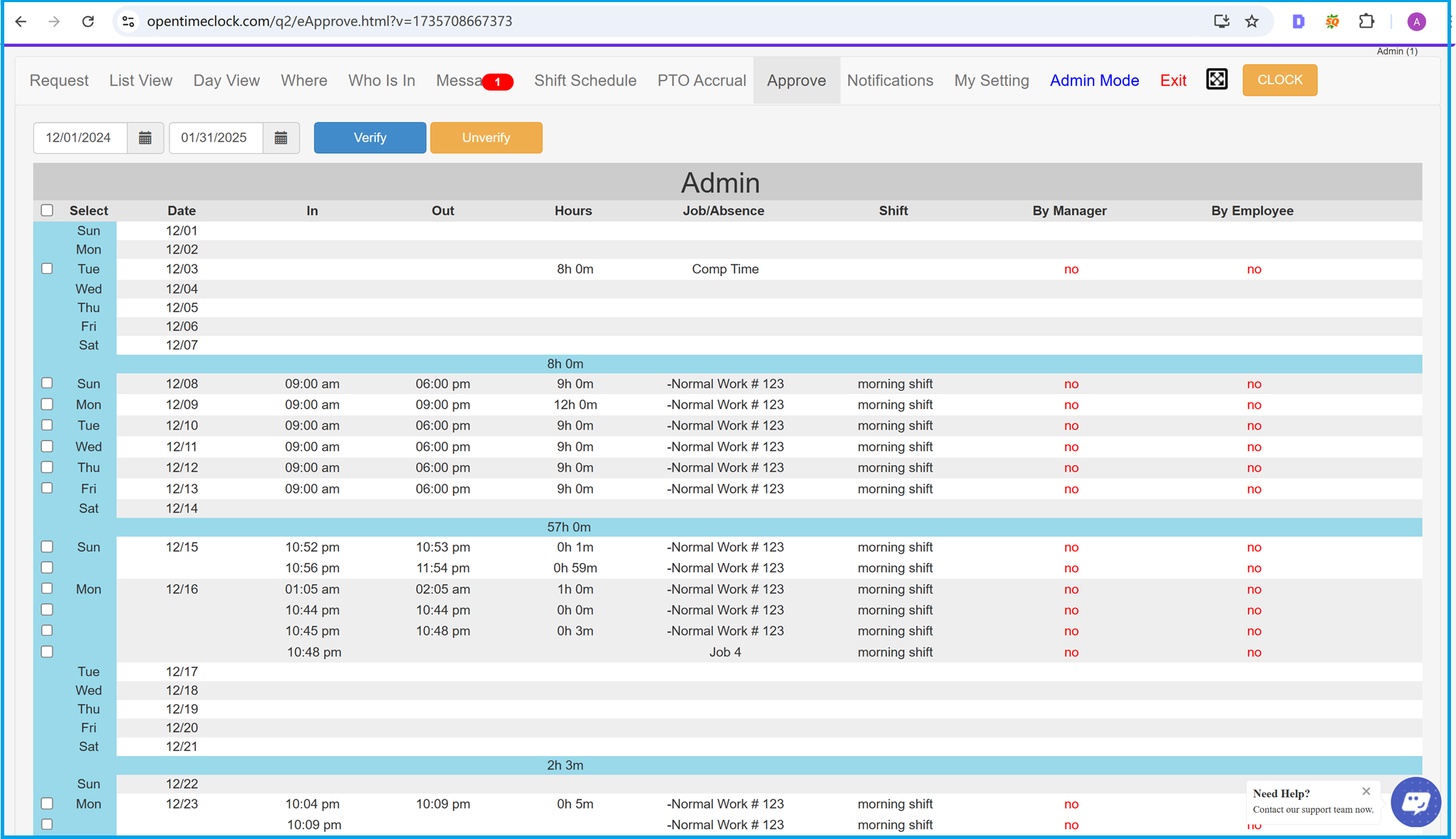Switch to the List View tab
This screenshot has height=839, width=1456.
(140, 81)
